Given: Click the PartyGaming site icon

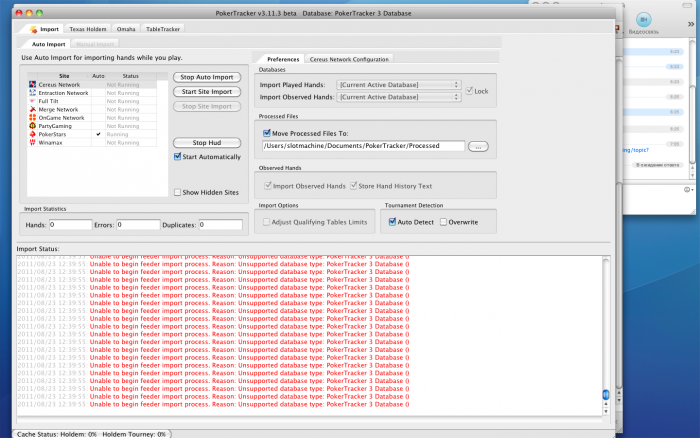Looking at the screenshot, I should click(x=32, y=126).
